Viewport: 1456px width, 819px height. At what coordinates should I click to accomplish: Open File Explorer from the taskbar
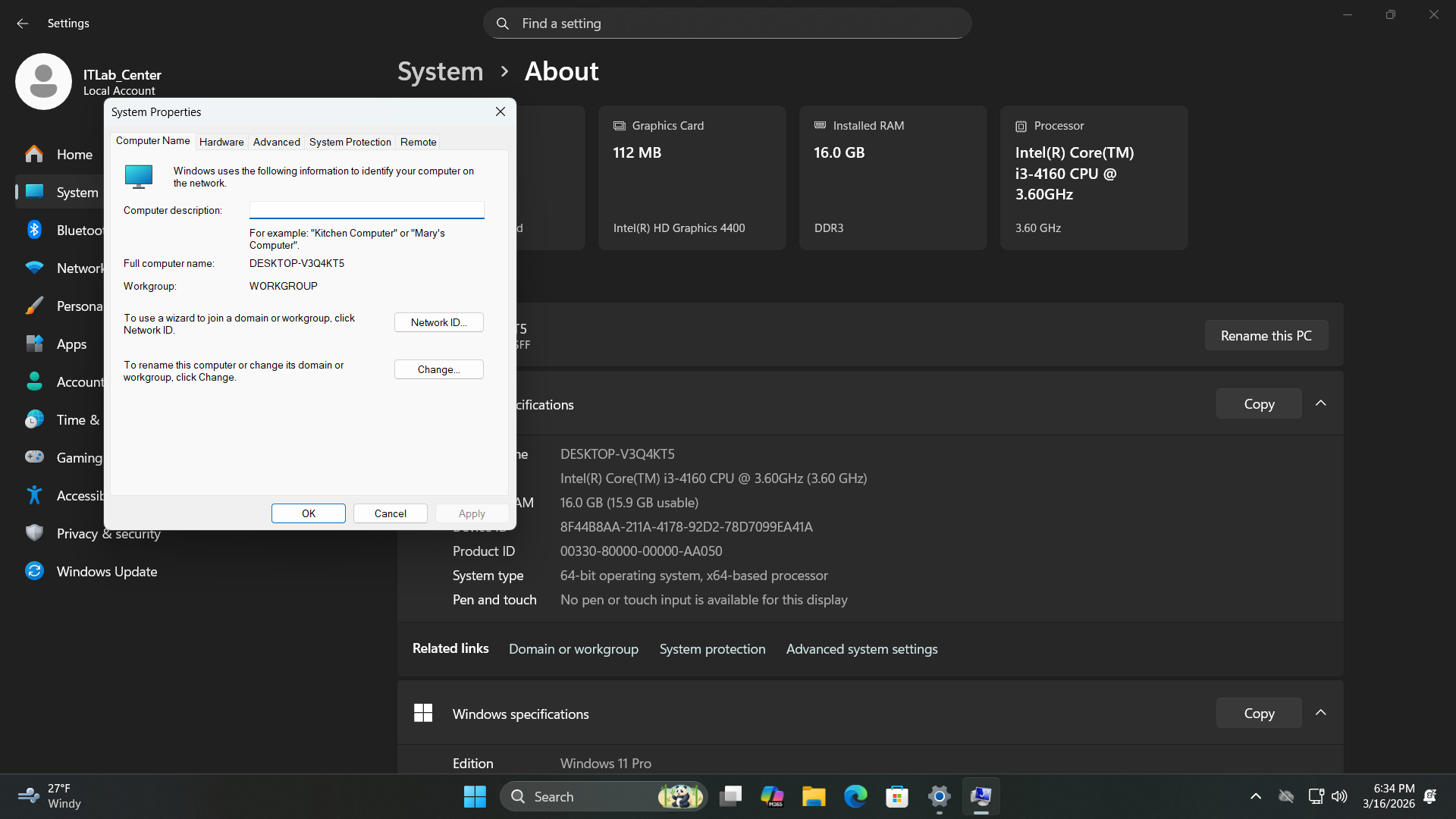[814, 796]
